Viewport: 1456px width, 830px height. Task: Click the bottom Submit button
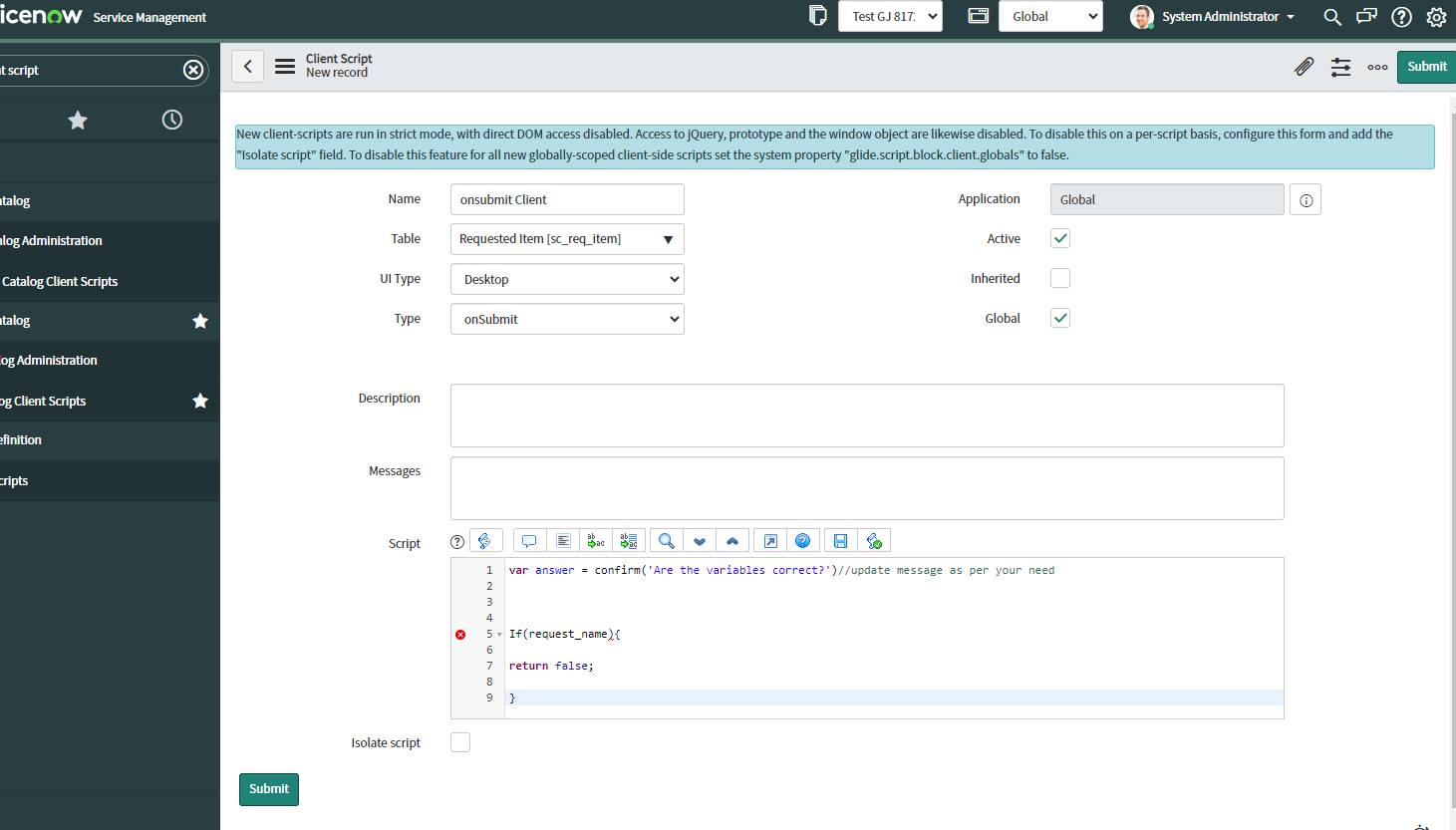click(x=269, y=789)
